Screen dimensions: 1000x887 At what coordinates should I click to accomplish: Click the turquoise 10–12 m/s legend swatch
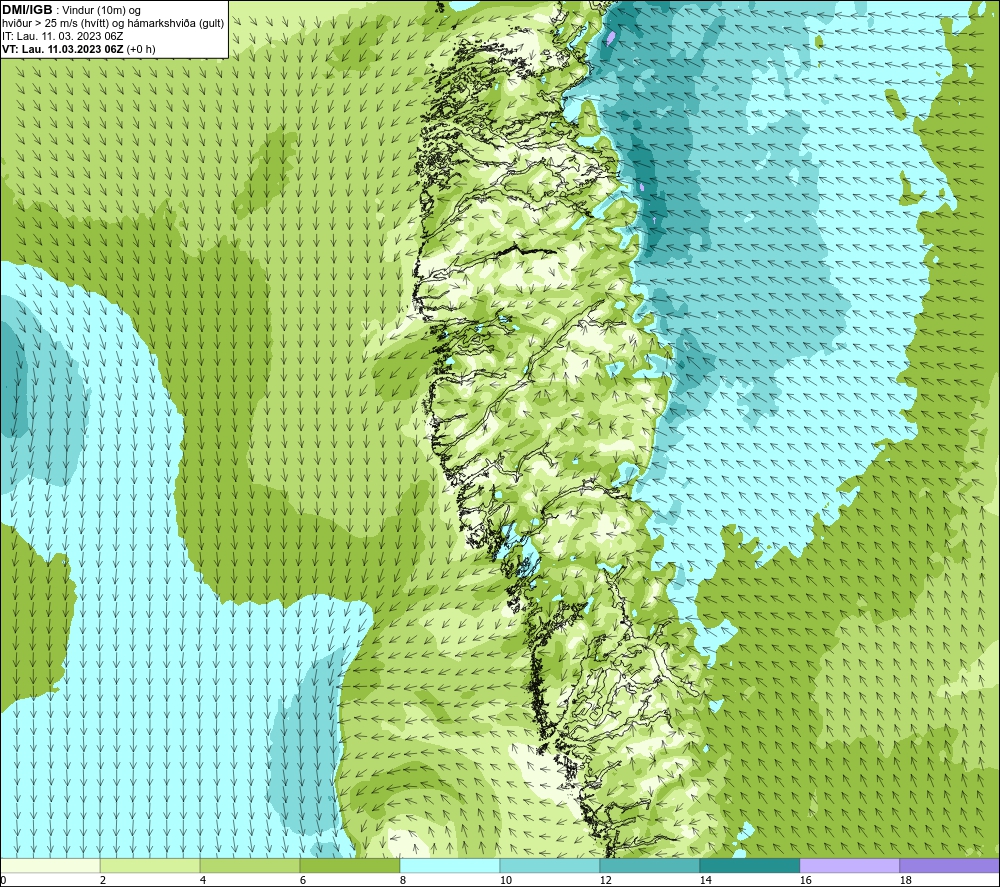[x=550, y=865]
